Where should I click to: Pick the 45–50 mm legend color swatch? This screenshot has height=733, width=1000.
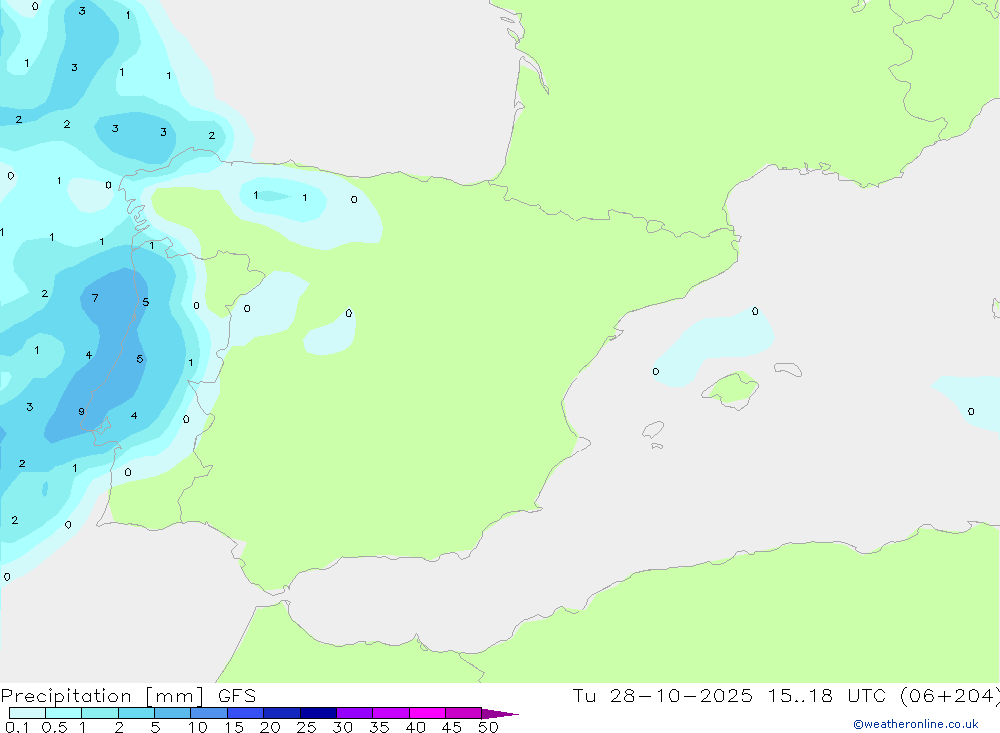click(463, 713)
